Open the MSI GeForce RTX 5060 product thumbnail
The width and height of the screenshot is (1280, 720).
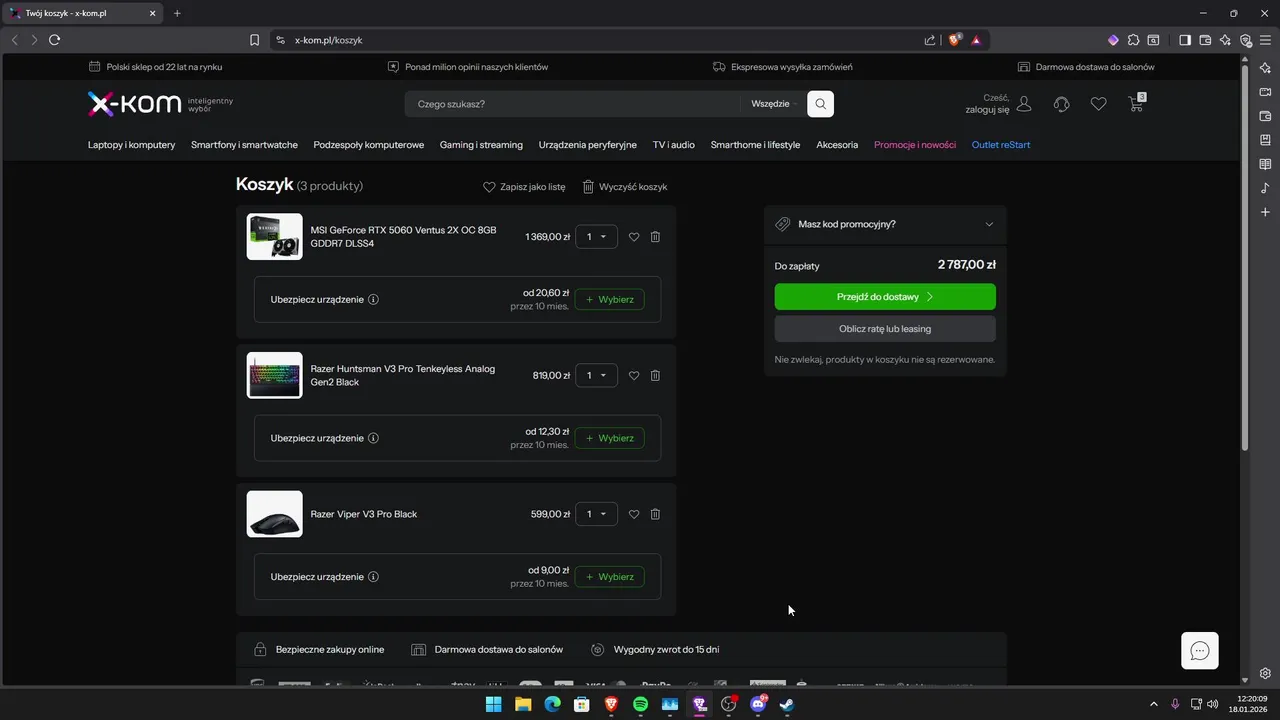(274, 237)
